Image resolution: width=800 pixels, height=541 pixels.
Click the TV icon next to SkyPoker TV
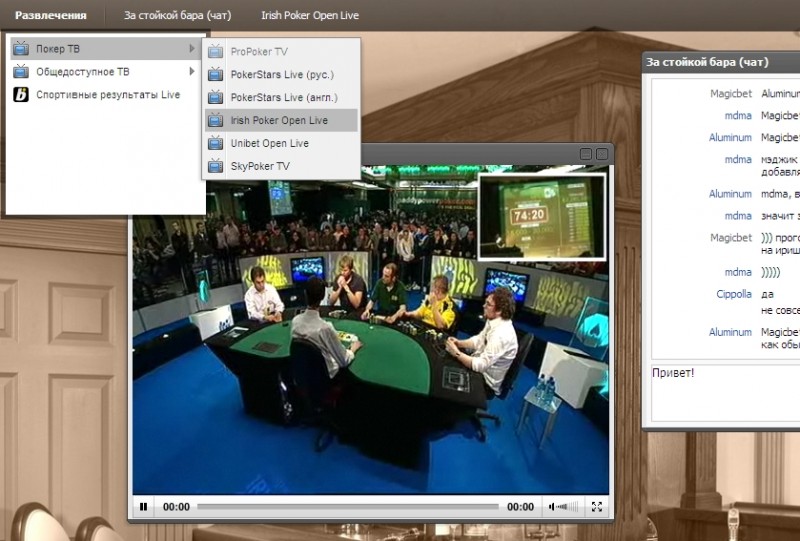215,165
